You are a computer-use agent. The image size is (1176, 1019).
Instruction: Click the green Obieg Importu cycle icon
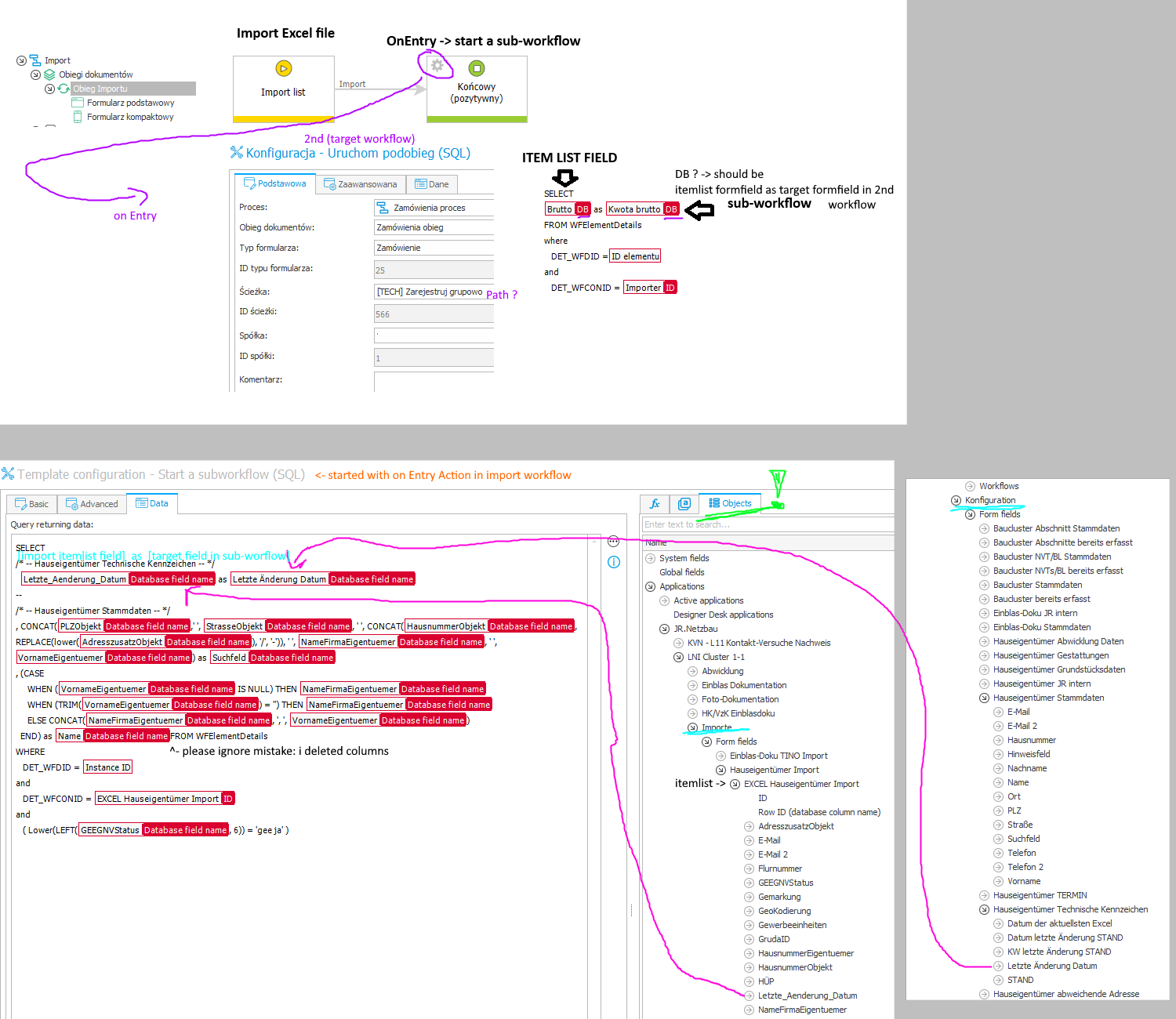coord(64,89)
